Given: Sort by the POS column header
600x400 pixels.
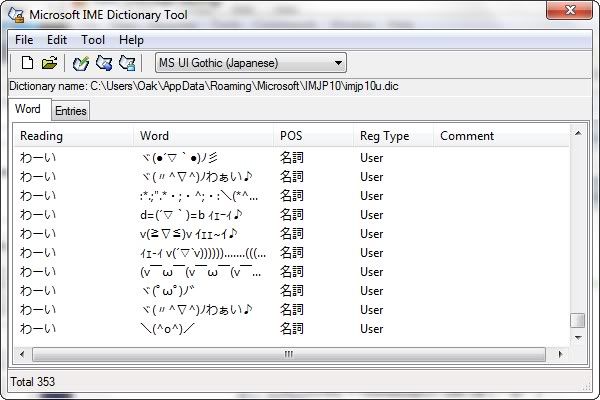Looking at the screenshot, I should (x=314, y=136).
